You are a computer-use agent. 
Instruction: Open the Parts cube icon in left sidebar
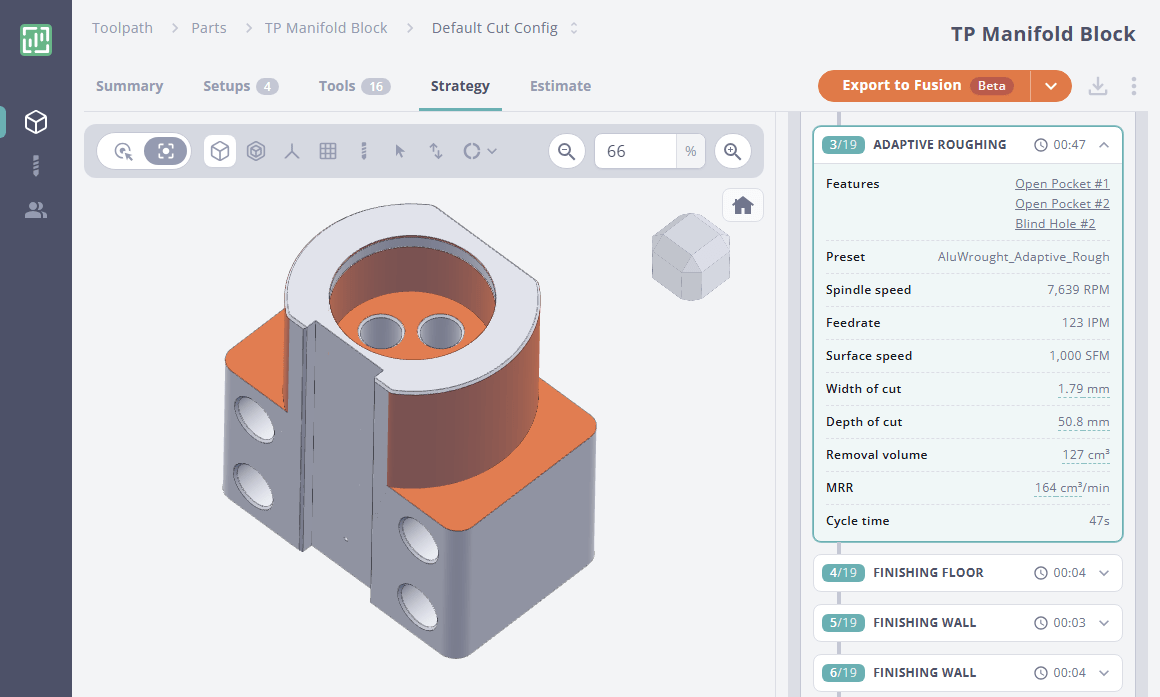click(x=35, y=121)
